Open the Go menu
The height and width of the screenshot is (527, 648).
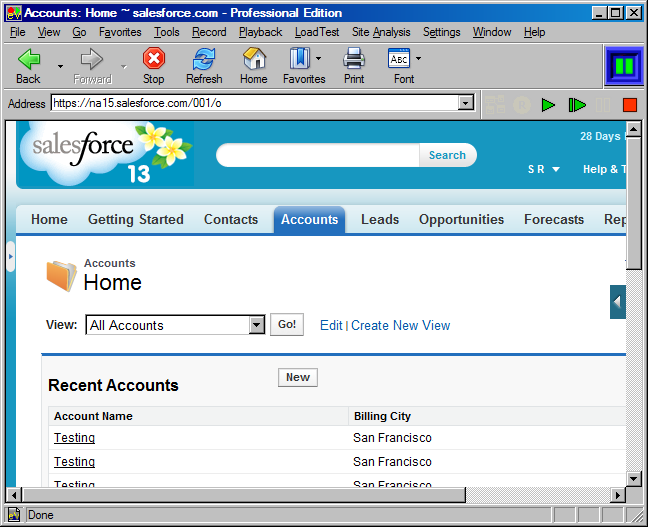(x=79, y=32)
